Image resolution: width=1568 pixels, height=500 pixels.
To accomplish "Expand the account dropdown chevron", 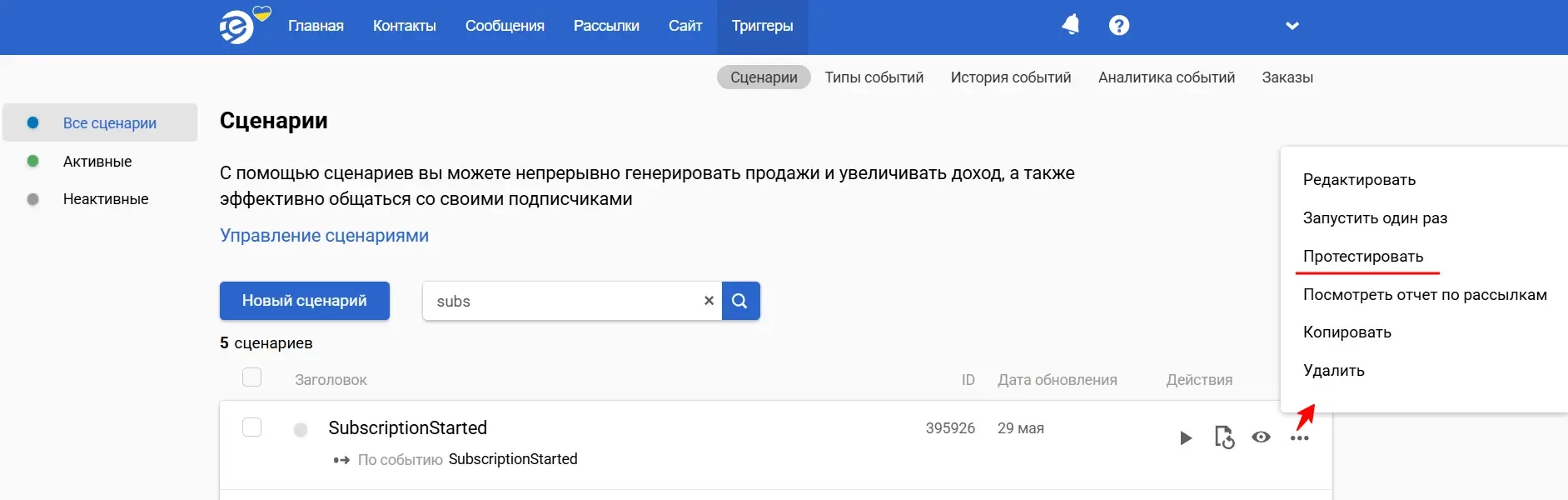I will click(1292, 26).
